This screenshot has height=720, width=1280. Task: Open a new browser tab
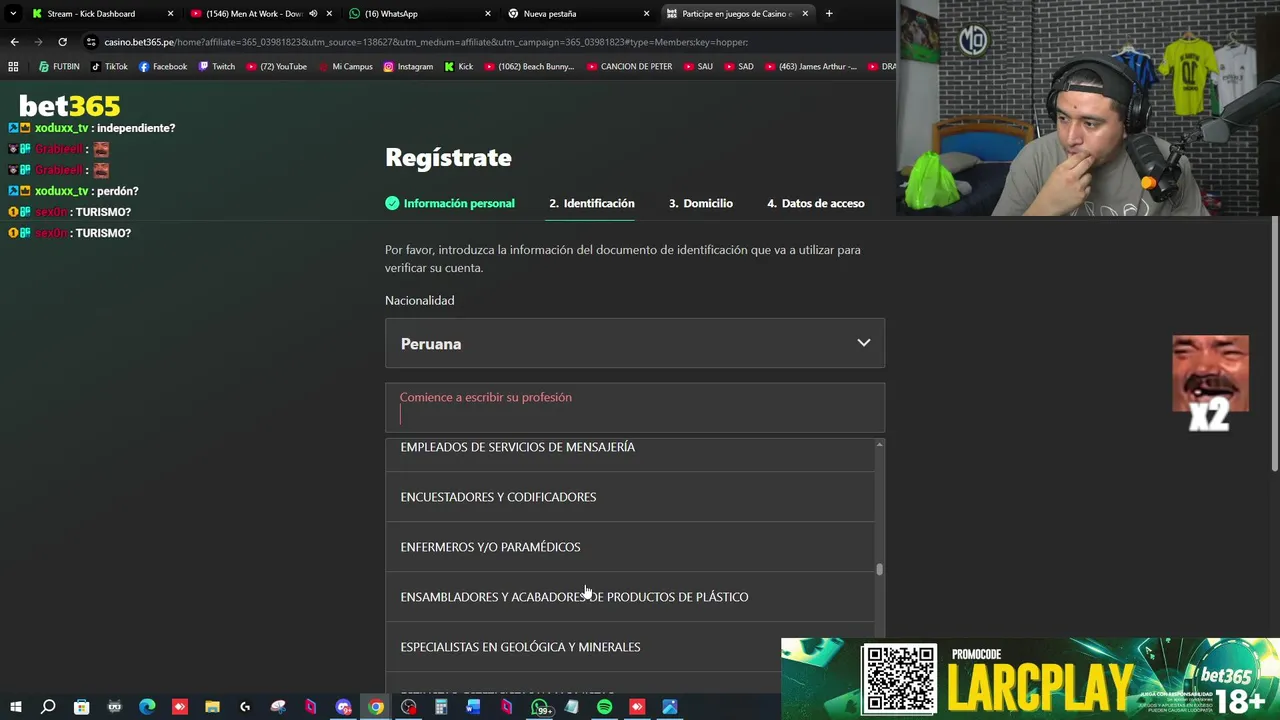(x=829, y=13)
